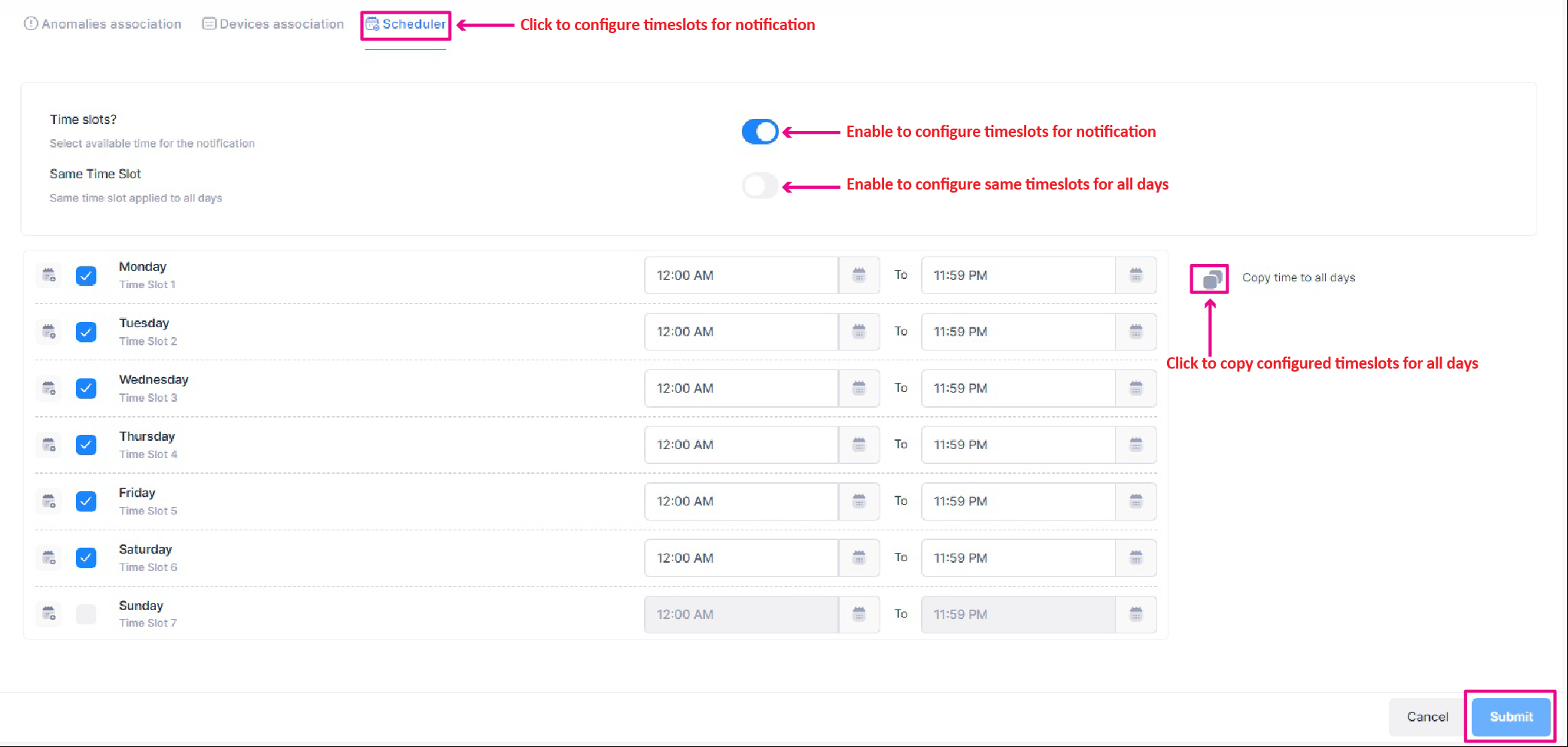Click add time slot icon beside Sunday
The width and height of the screenshot is (1568, 747).
49,614
